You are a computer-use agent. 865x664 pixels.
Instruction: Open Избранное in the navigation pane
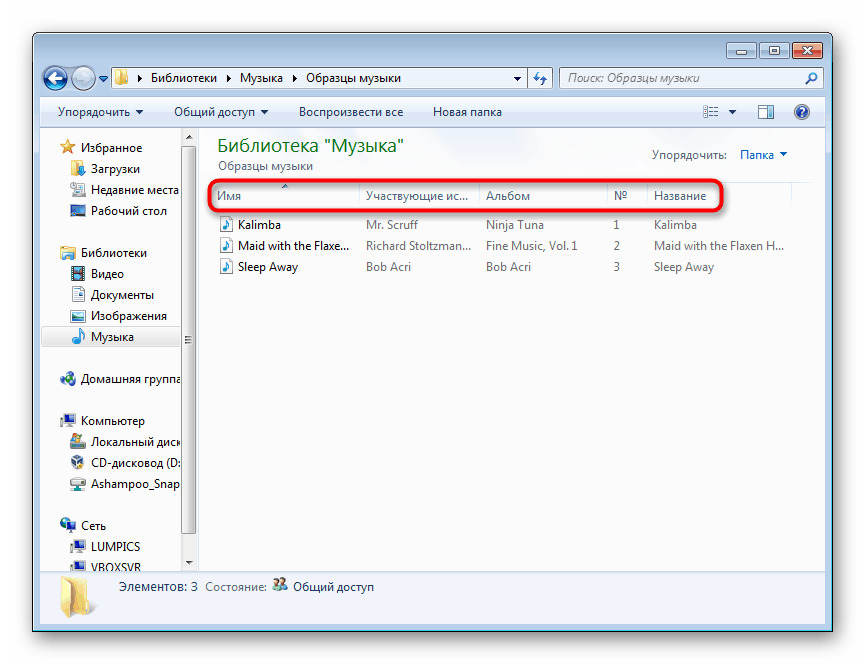click(x=111, y=148)
